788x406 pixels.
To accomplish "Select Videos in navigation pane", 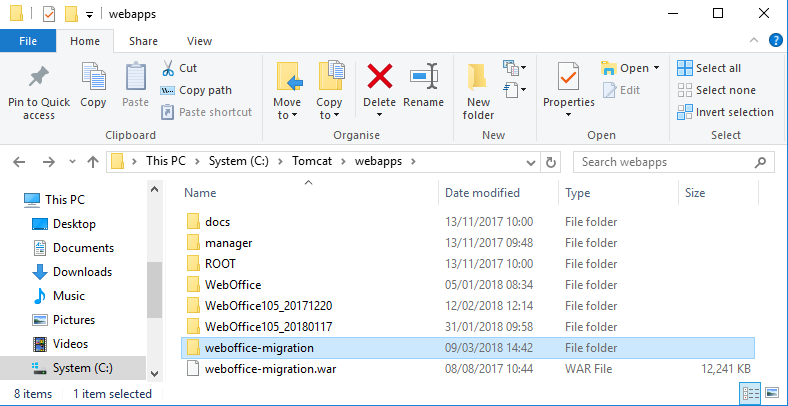I will [x=60, y=344].
